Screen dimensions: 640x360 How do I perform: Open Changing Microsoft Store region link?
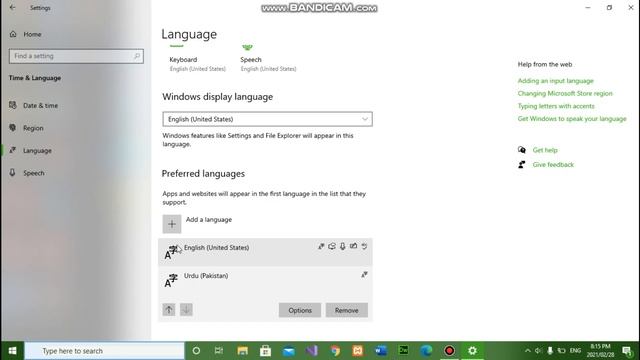coord(565,93)
